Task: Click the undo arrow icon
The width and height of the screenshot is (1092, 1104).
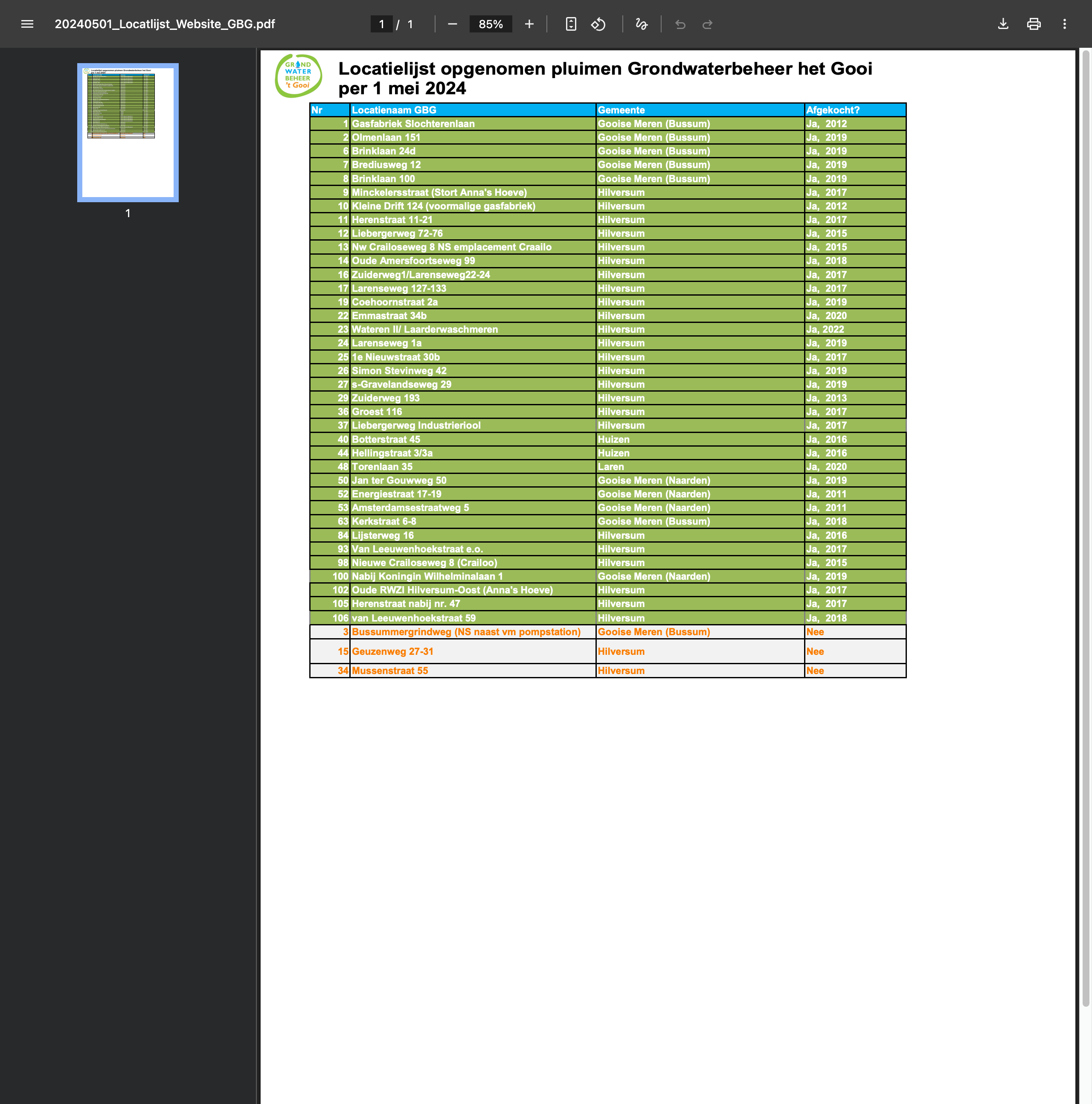Action: coord(680,24)
